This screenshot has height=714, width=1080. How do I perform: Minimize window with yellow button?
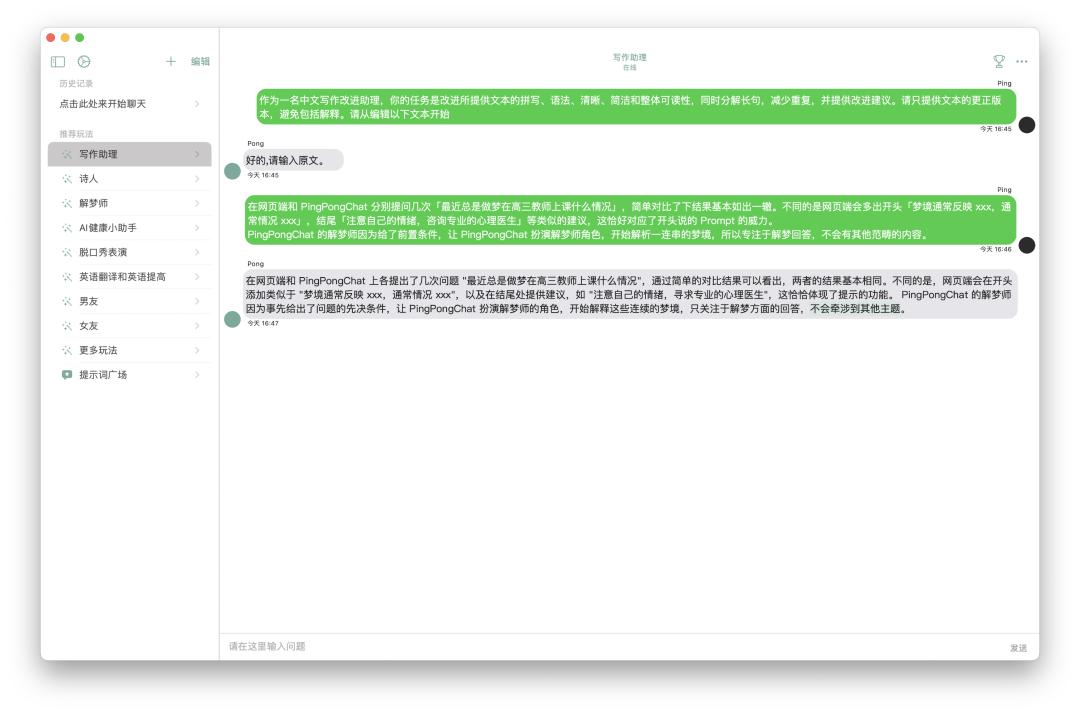(65, 37)
